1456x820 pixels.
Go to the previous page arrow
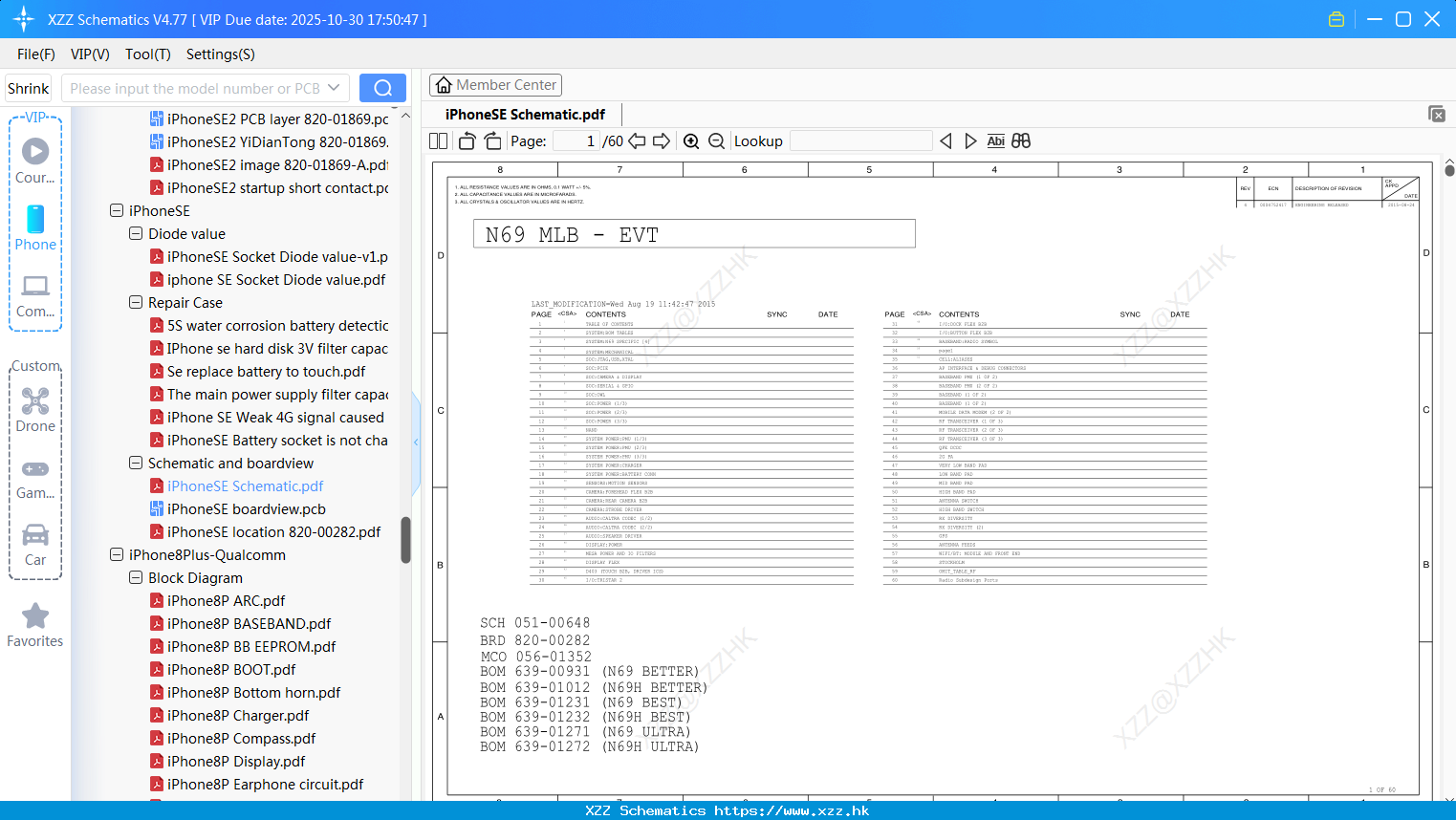637,141
